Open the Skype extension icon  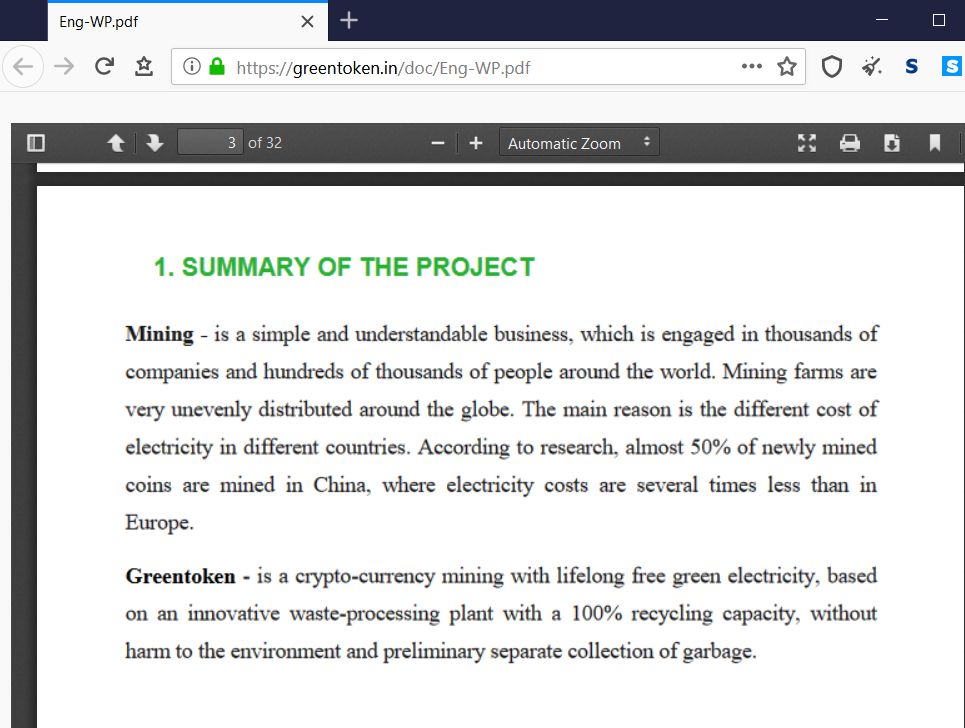pyautogui.click(x=951, y=66)
